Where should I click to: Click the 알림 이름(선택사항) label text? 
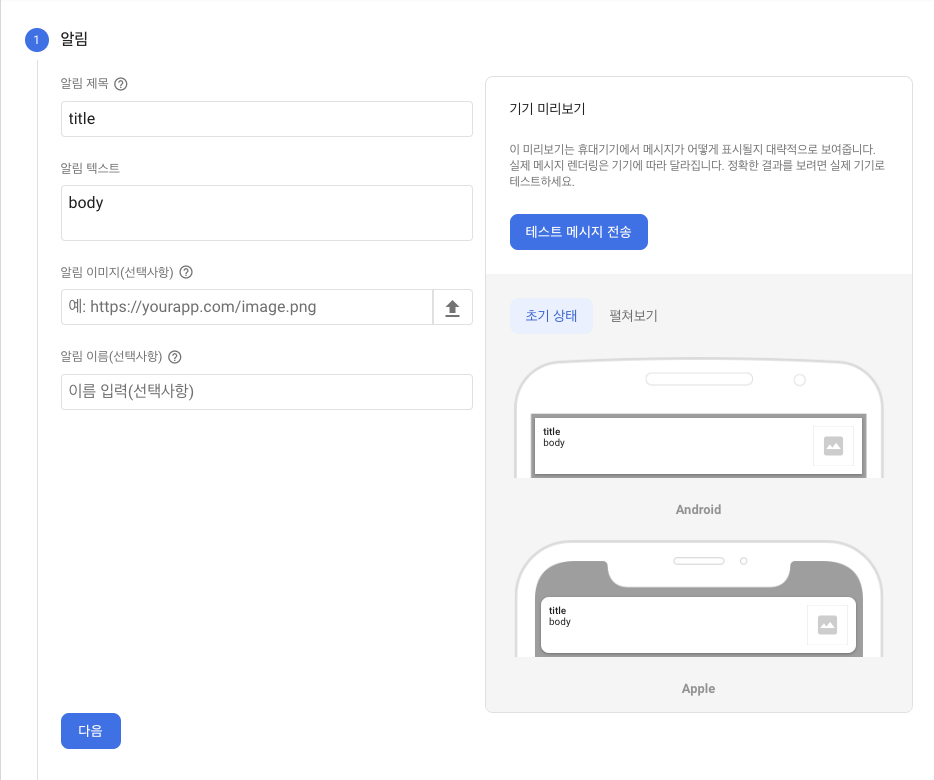point(111,356)
